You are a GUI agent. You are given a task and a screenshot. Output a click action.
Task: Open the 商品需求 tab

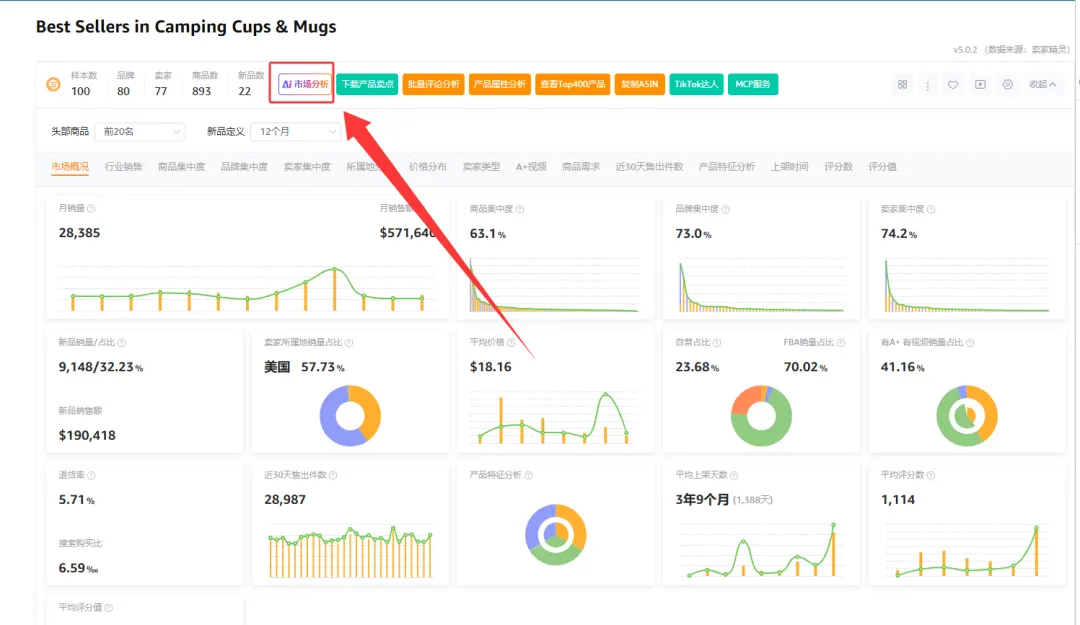581,167
